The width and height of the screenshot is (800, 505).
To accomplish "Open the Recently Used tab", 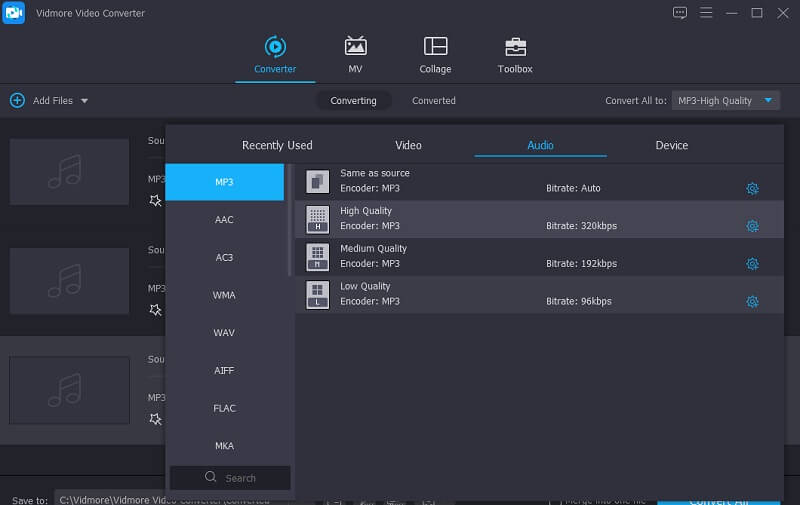I will pyautogui.click(x=277, y=145).
